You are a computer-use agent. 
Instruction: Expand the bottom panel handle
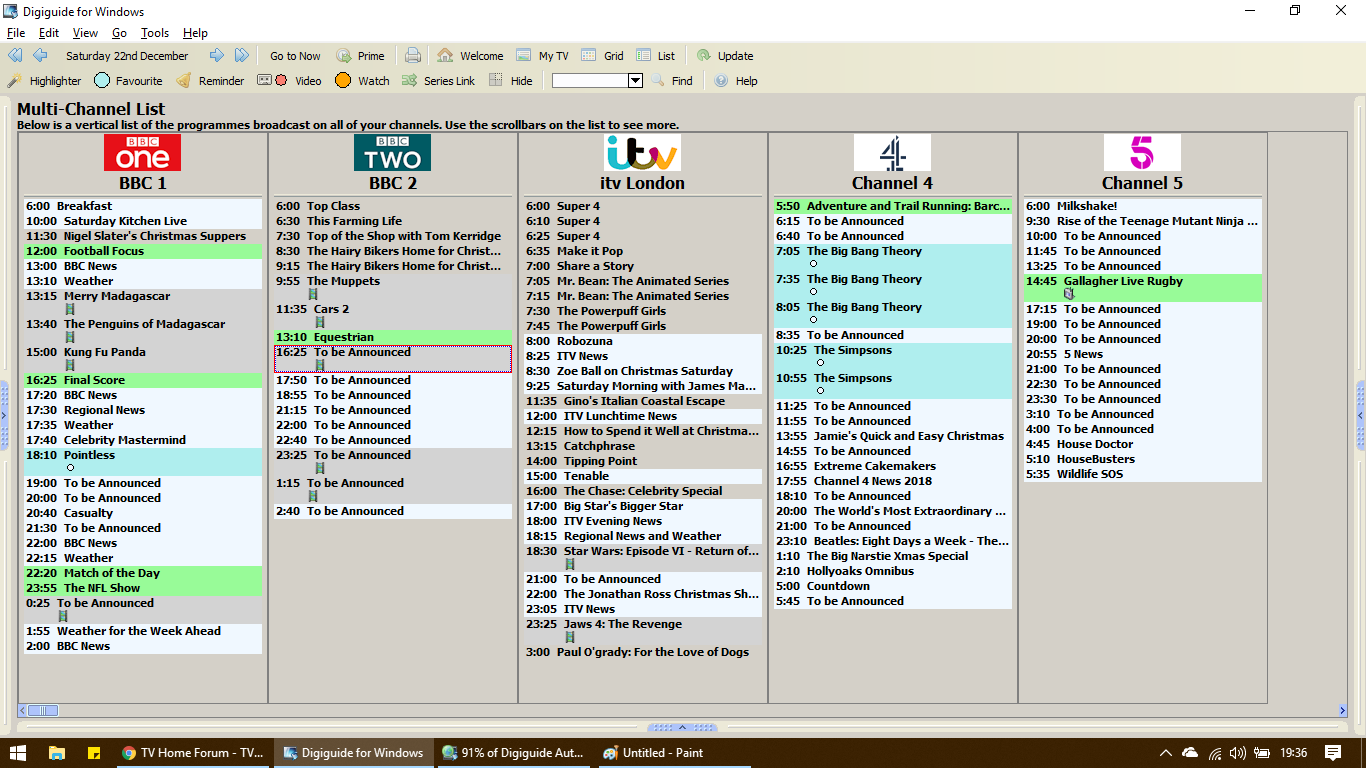[683, 727]
